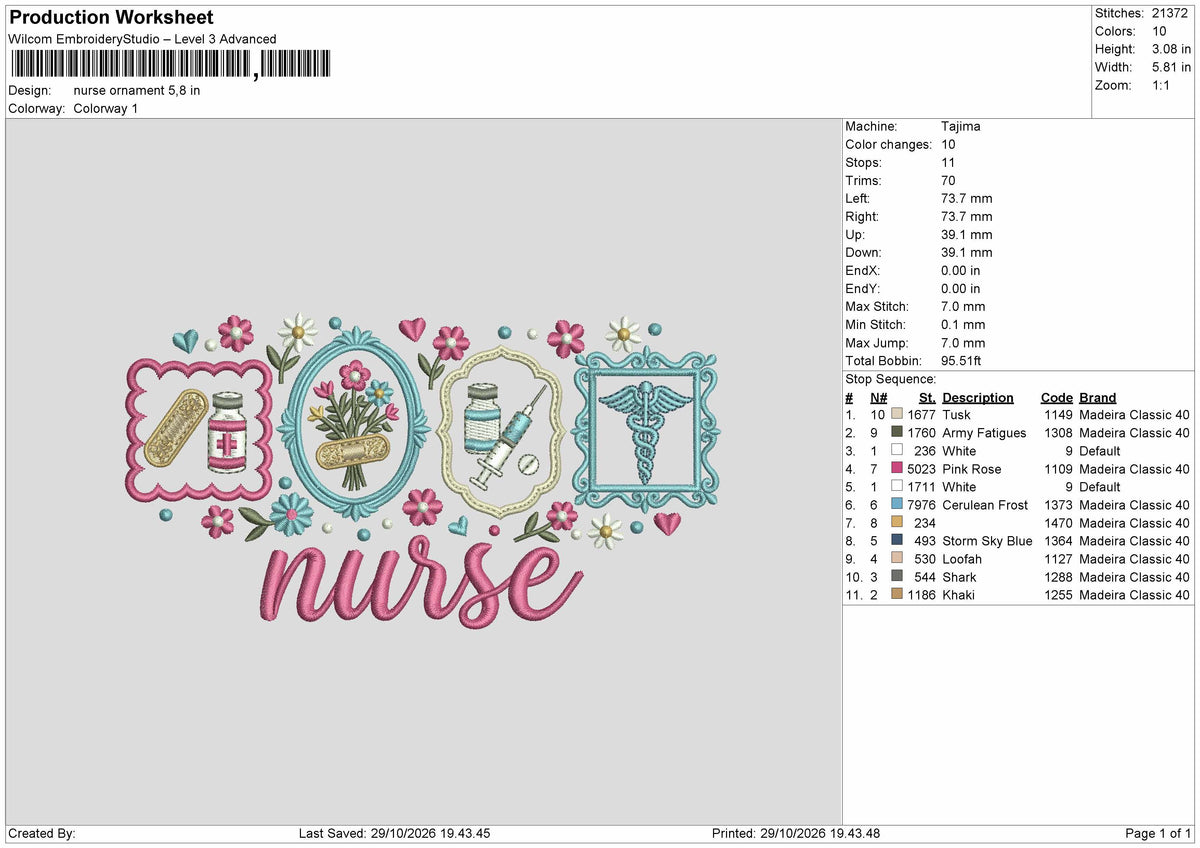Click the Shark color swatch

click(897, 577)
